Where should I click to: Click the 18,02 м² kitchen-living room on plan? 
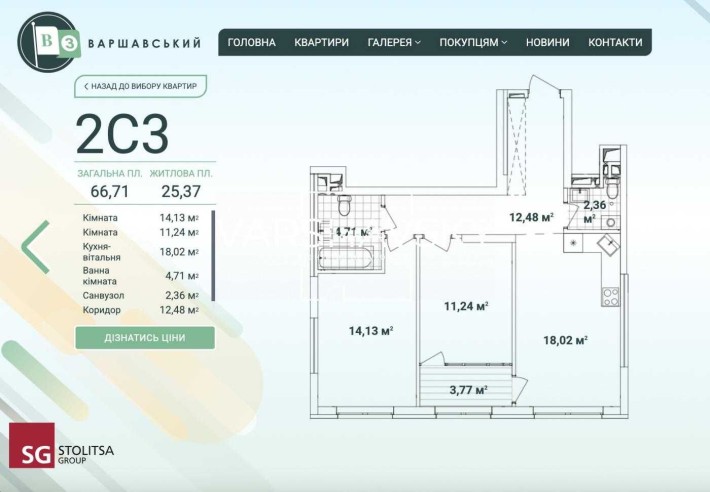[x=566, y=340]
